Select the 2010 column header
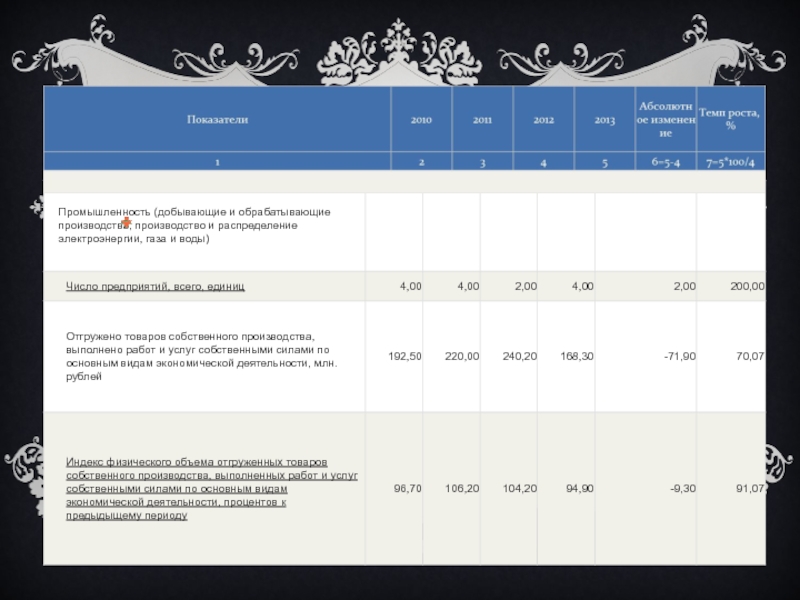Viewport: 800px width, 600px height. pos(421,119)
